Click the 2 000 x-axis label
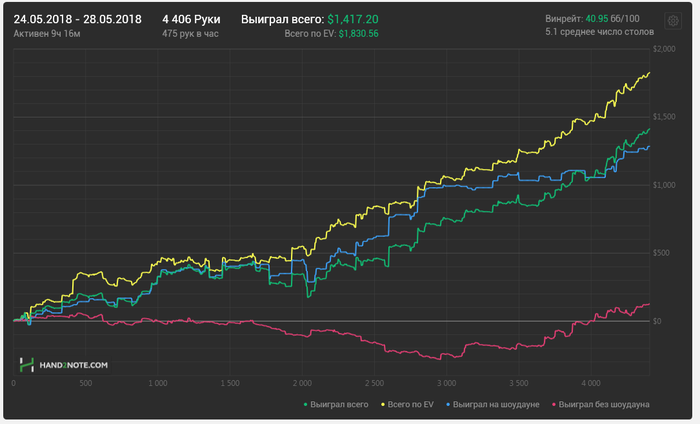The width and height of the screenshot is (700, 424). pos(302,383)
